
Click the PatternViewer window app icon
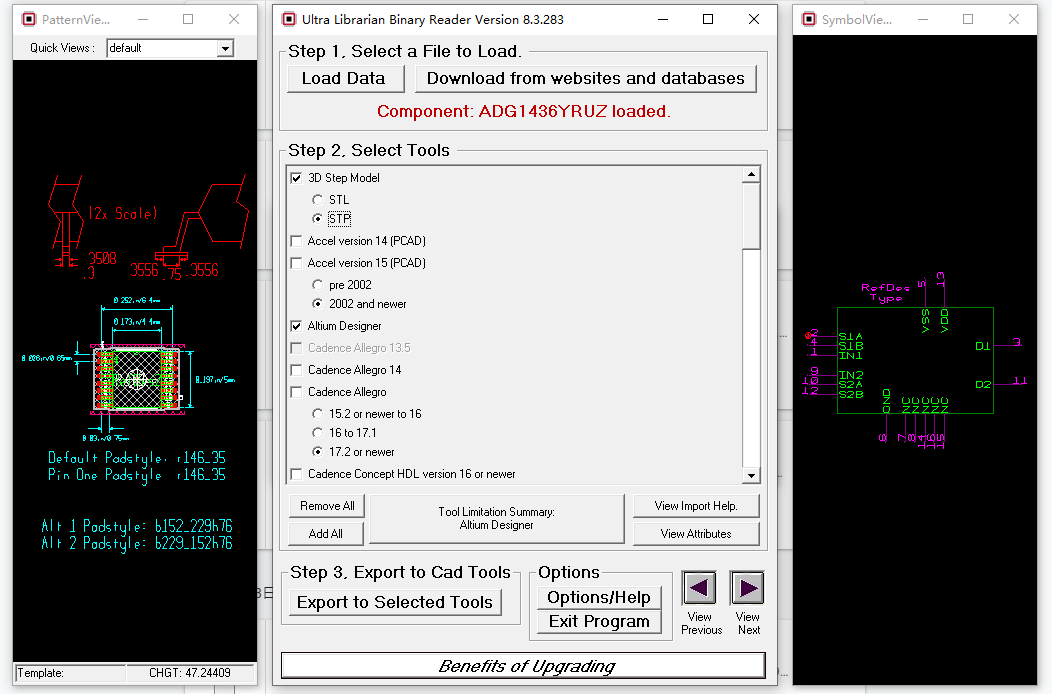[29, 19]
